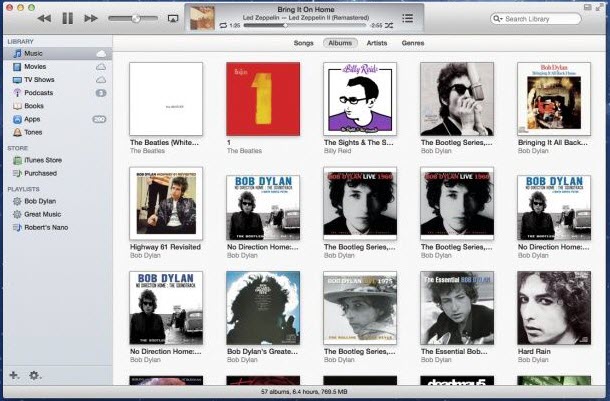The height and width of the screenshot is (401, 610).
Task: Open the search magnifier dropdown
Action: point(498,19)
